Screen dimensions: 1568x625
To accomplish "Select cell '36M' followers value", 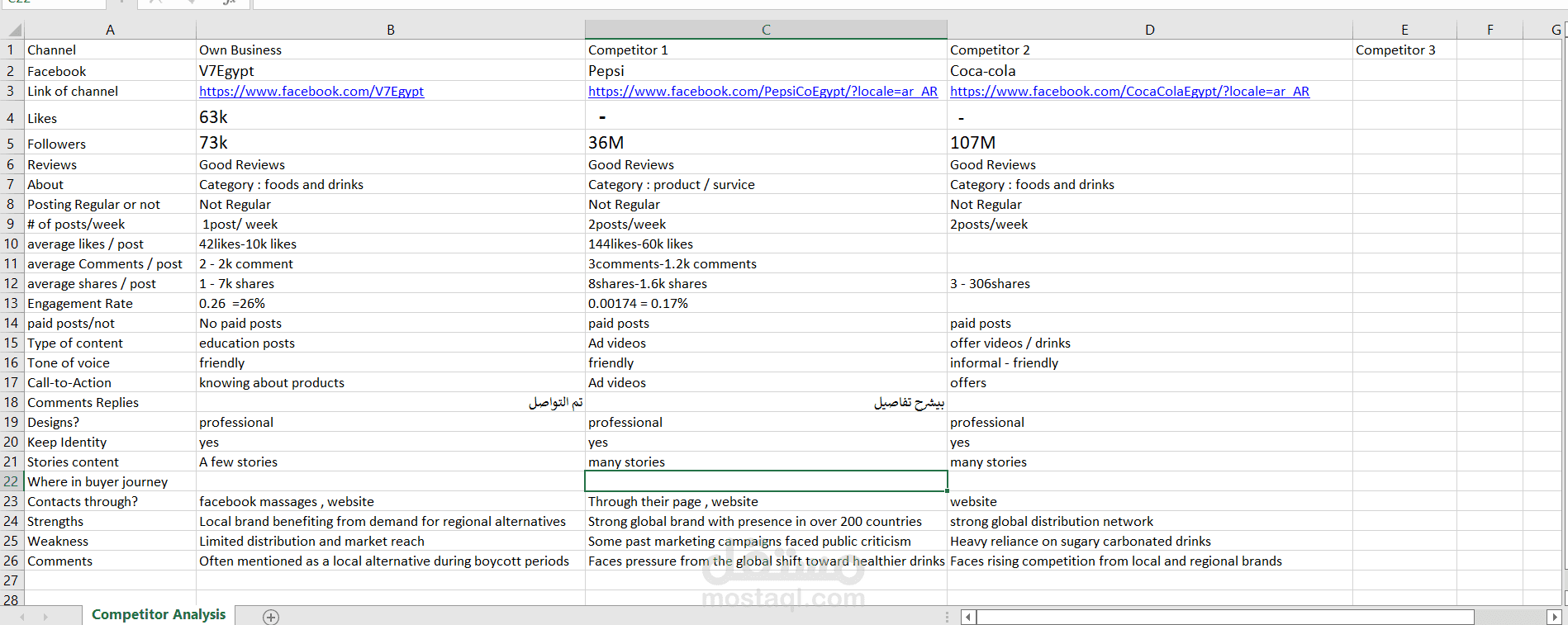I will (766, 143).
